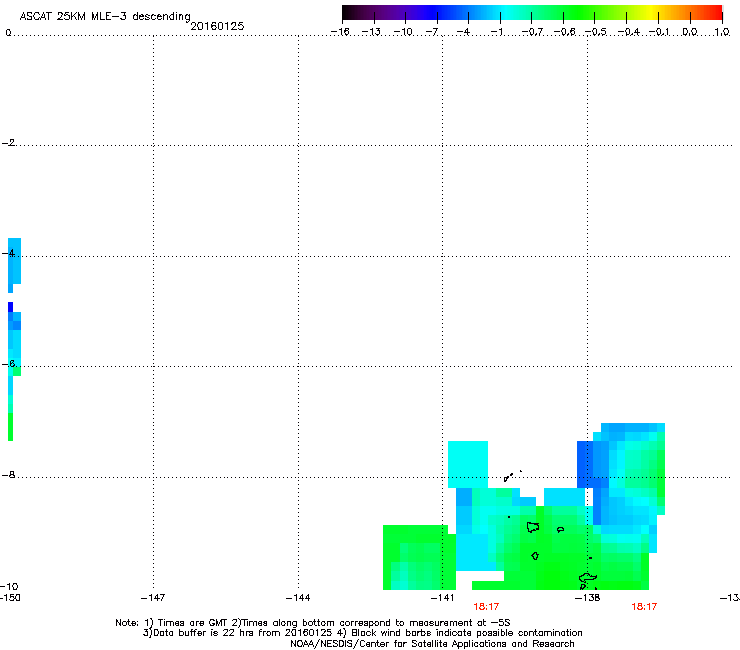The image size is (740, 650).
Task: Select the "-6" latitude axis label
Action: 8,363
